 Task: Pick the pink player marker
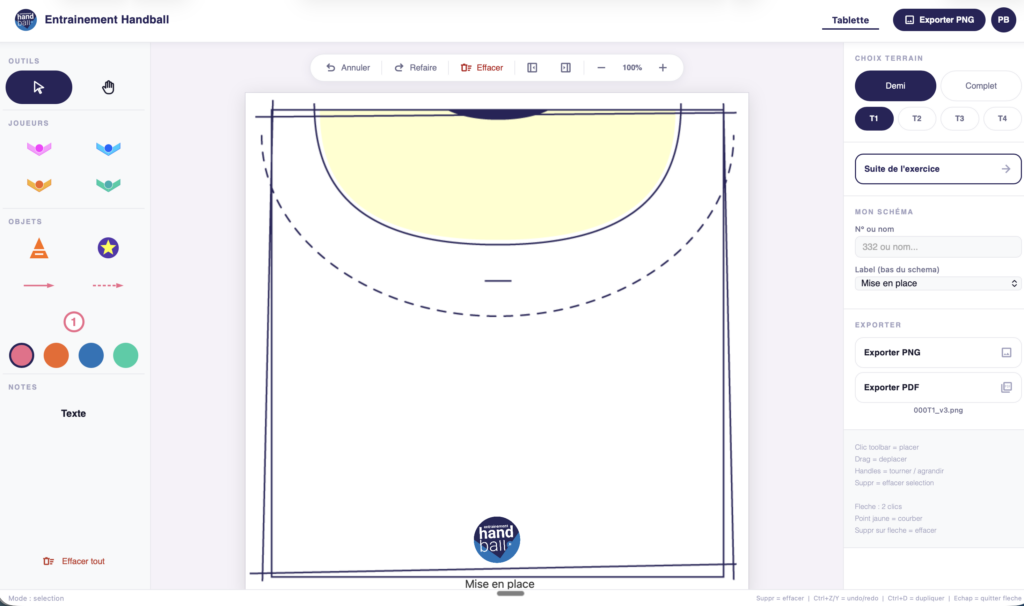[39, 149]
